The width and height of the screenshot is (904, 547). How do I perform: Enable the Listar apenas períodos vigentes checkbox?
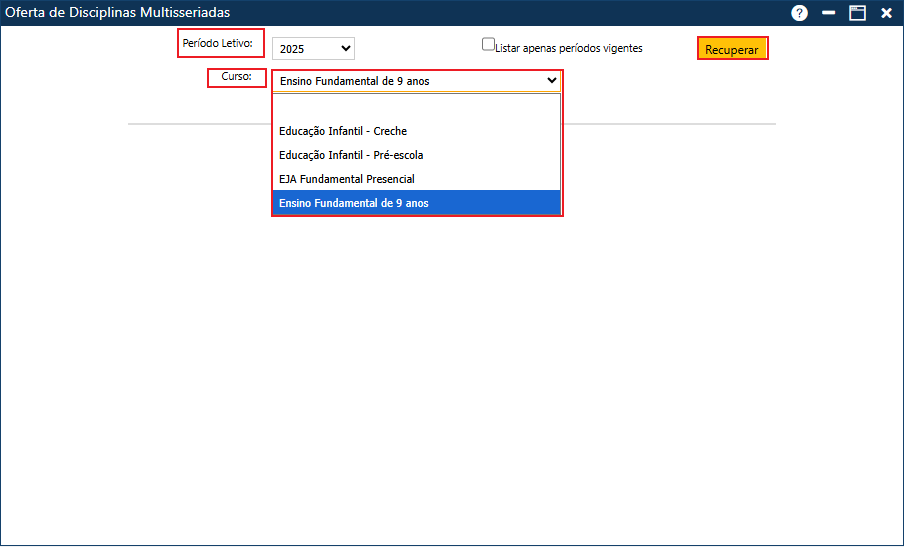[x=488, y=44]
